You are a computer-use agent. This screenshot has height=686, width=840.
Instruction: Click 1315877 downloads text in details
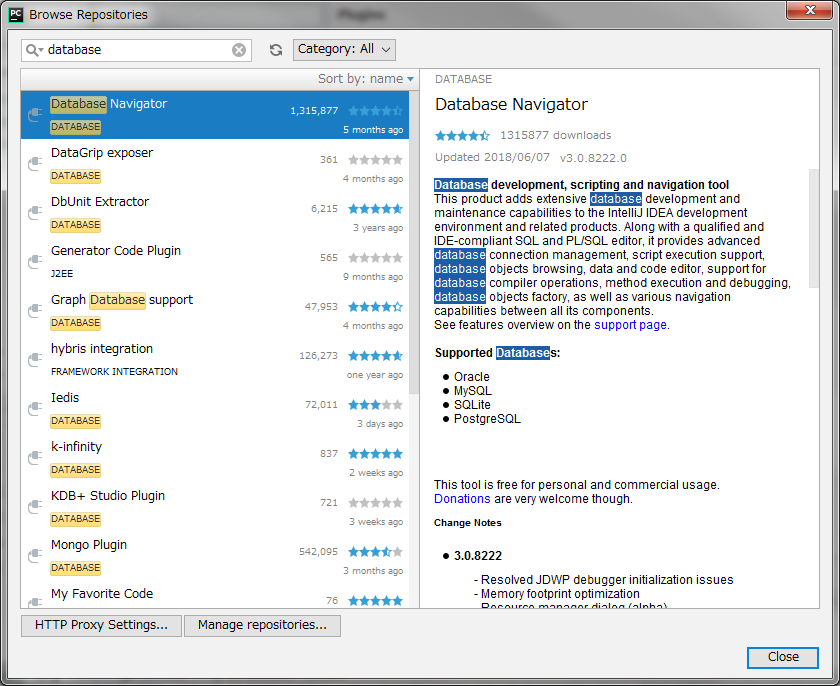(556, 135)
